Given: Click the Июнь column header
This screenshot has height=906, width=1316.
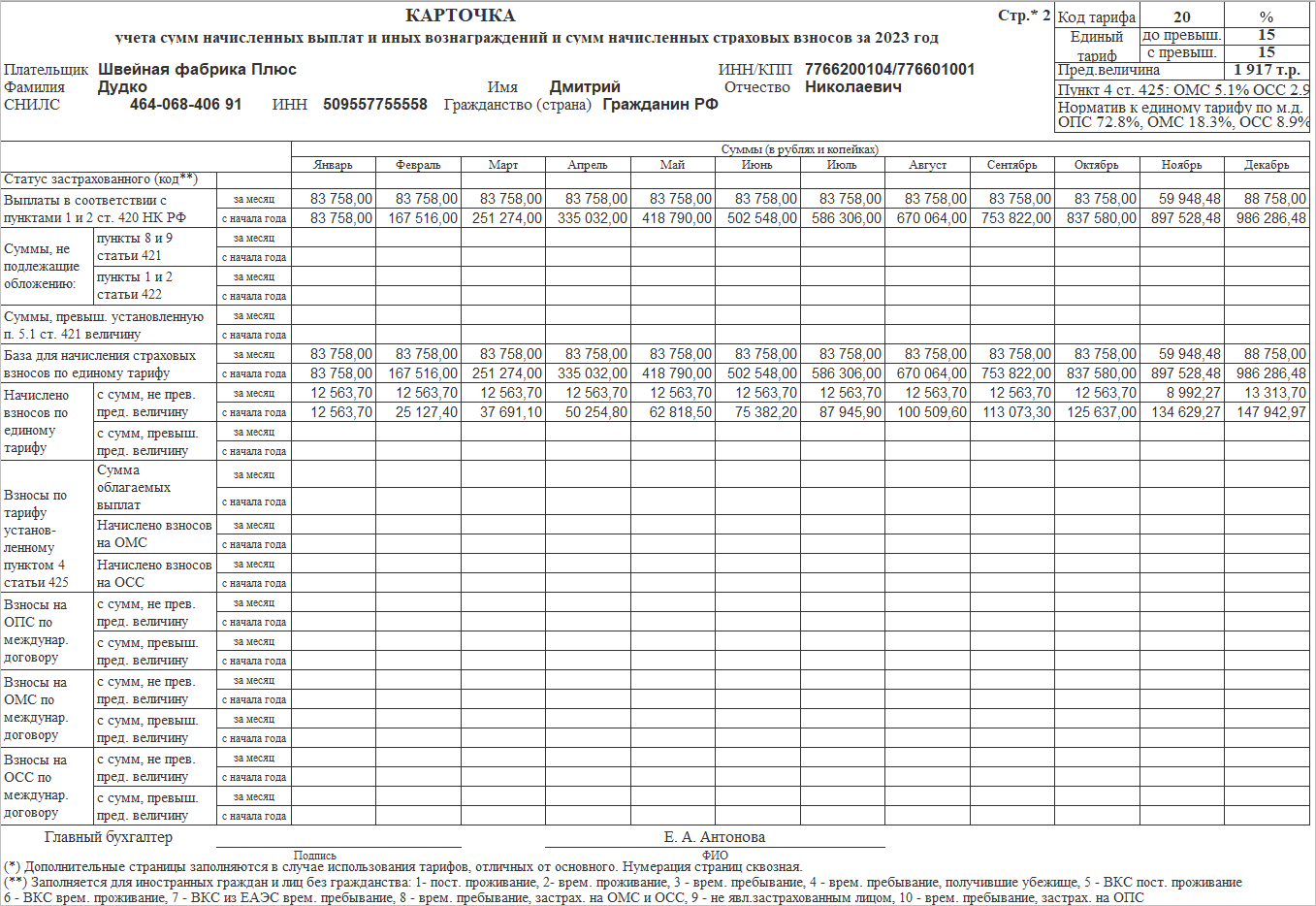Looking at the screenshot, I should pos(757,165).
